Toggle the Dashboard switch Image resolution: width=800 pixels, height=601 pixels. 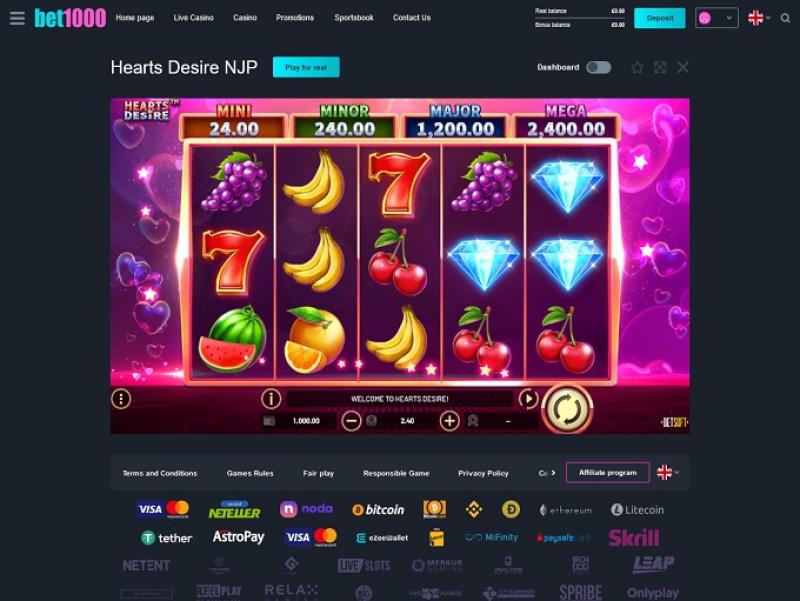[598, 67]
